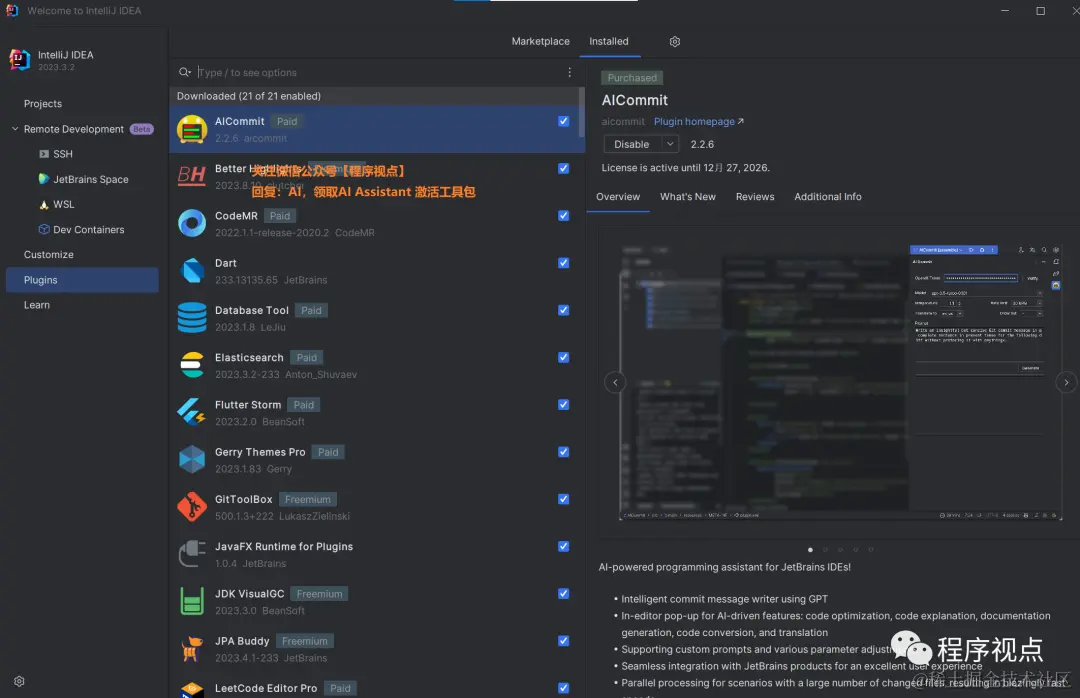Open the Plugin homepage link
Viewport: 1080px width, 698px height.
point(694,121)
